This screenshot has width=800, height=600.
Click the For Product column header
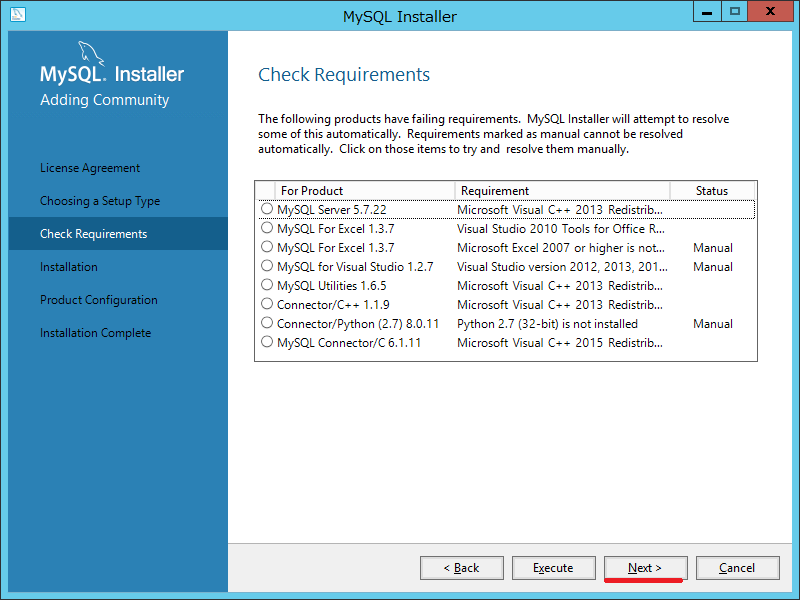364,191
